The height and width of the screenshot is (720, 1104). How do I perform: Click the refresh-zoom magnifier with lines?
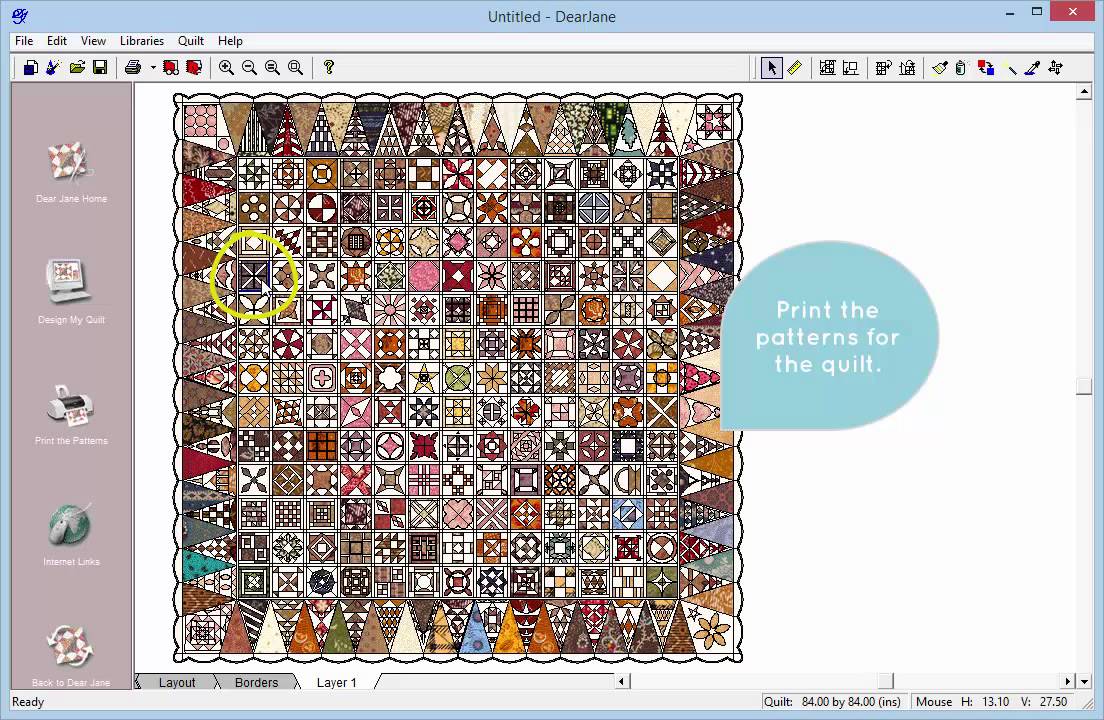click(x=272, y=68)
